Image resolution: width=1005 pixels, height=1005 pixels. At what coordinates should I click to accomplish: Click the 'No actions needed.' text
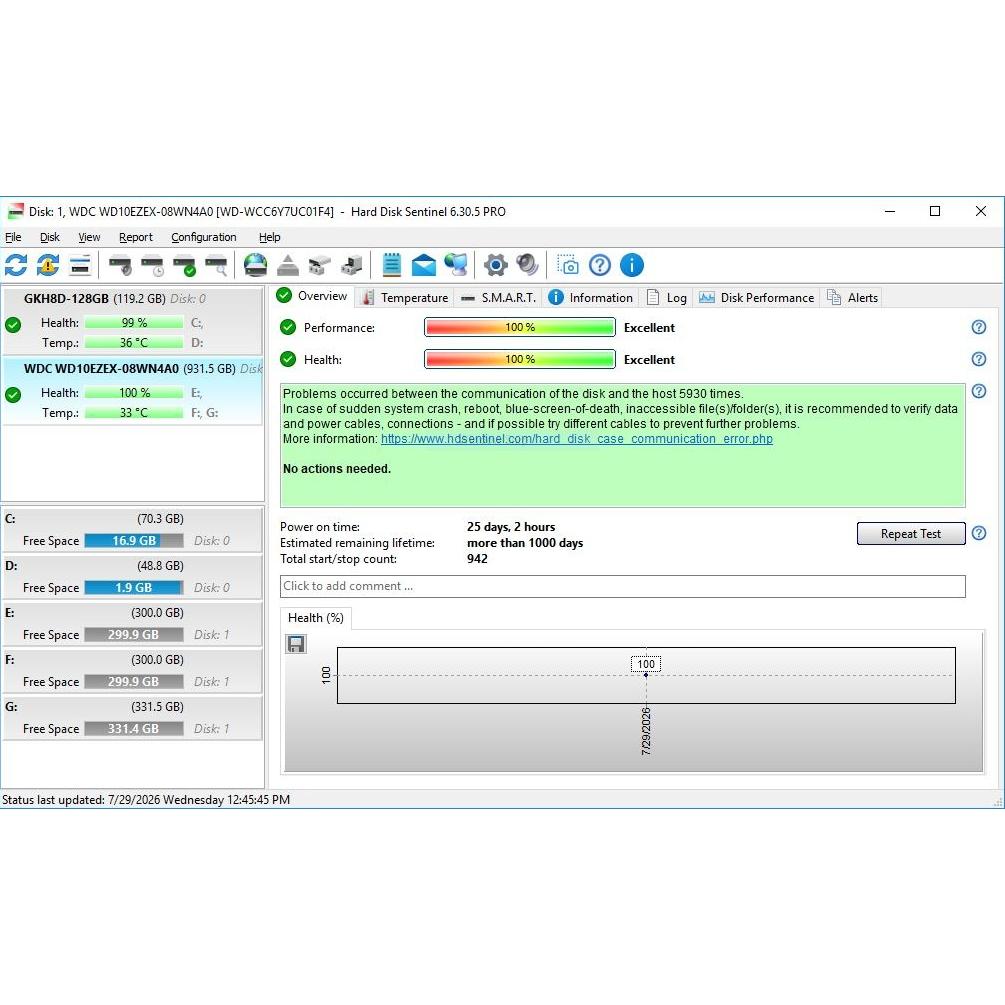tap(336, 469)
